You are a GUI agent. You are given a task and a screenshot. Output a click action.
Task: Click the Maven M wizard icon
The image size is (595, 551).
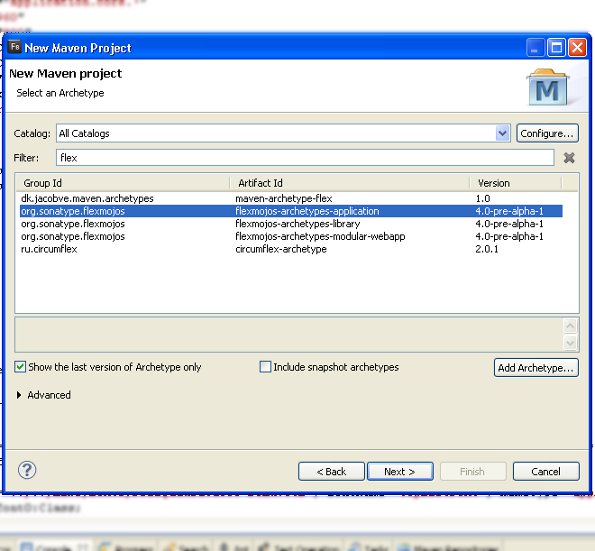[547, 88]
